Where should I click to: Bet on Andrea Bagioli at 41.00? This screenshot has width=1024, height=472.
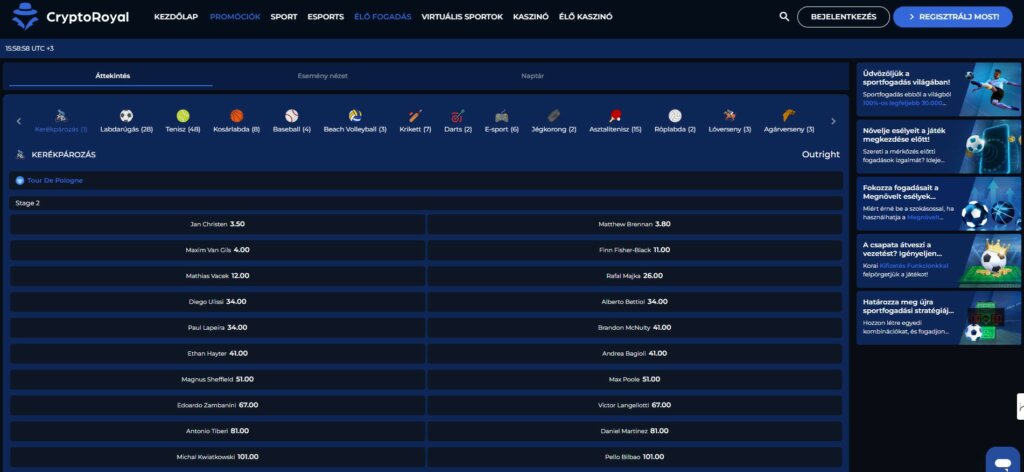635,353
